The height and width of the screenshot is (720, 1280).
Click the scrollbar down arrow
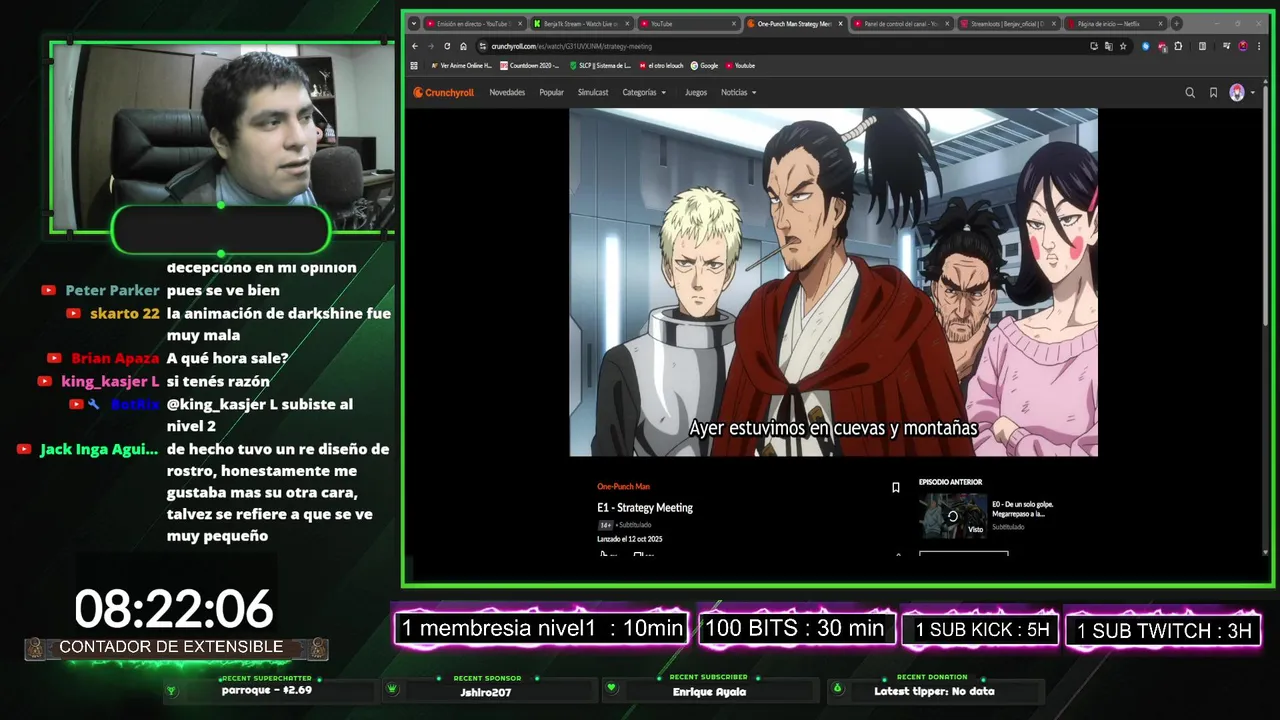[x=1266, y=552]
